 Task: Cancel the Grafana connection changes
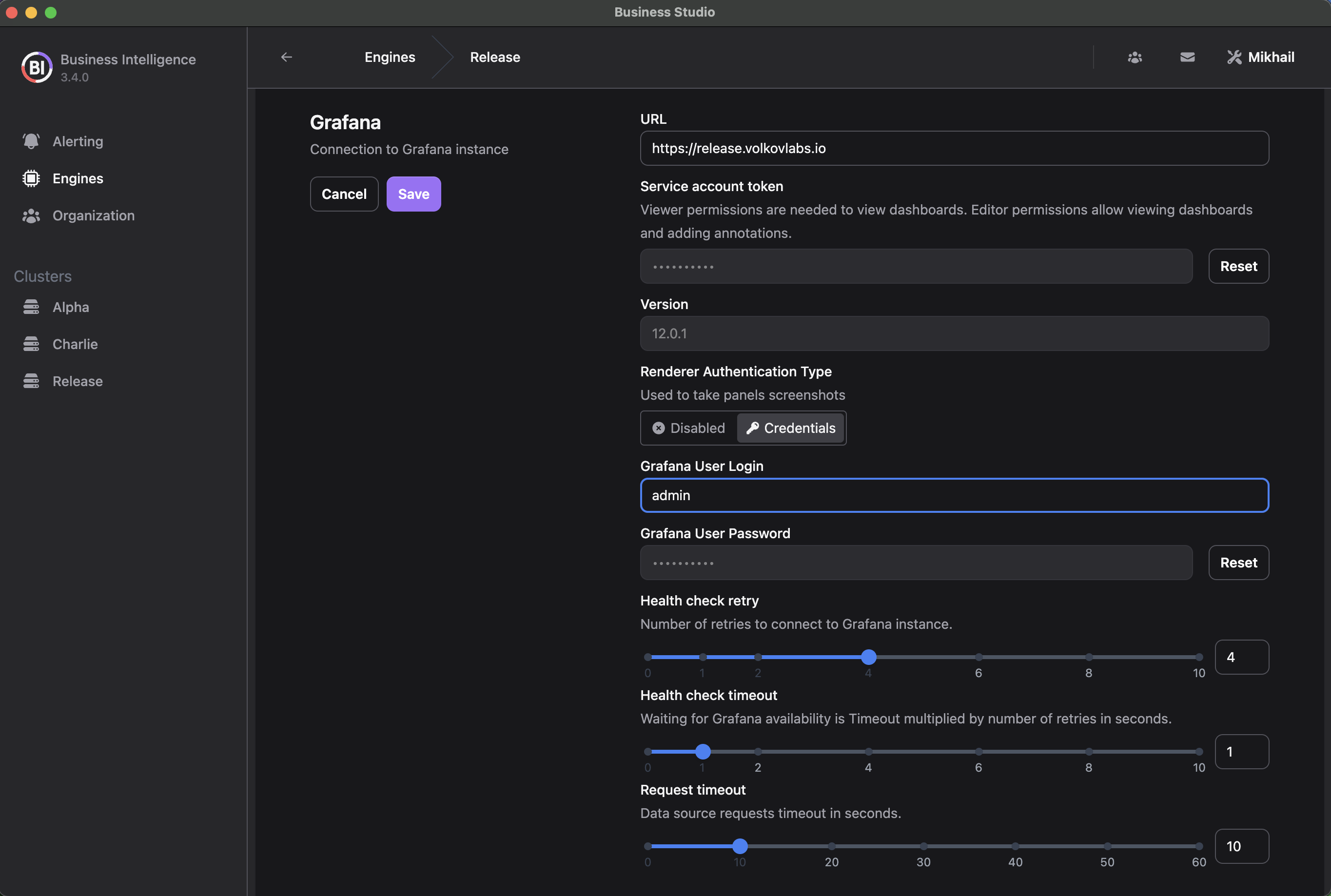344,195
